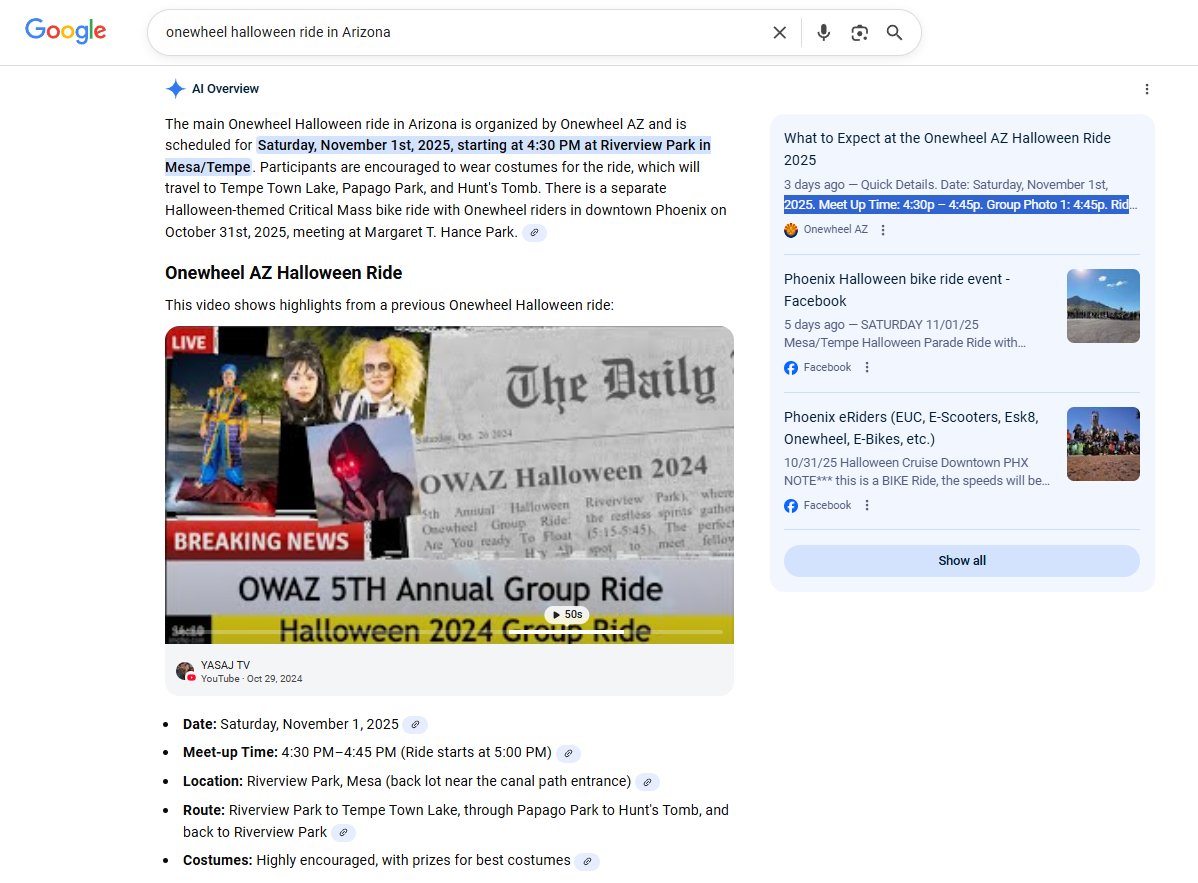1198x883 pixels.
Task: Click the Facebook icon under the bike ride event
Action: pyautogui.click(x=791, y=367)
